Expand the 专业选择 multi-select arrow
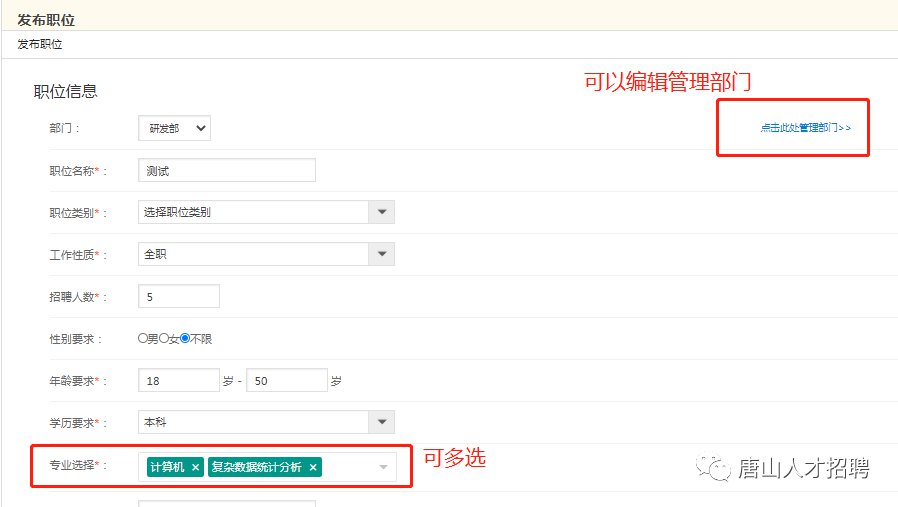This screenshot has width=898, height=507. (383, 467)
